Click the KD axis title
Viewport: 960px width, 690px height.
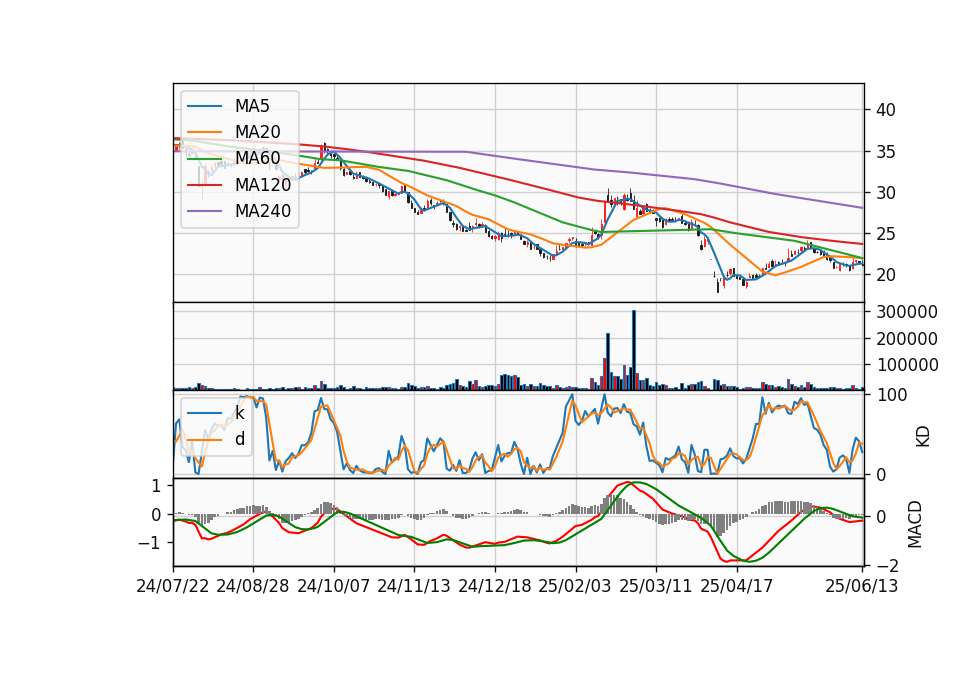coord(922,437)
